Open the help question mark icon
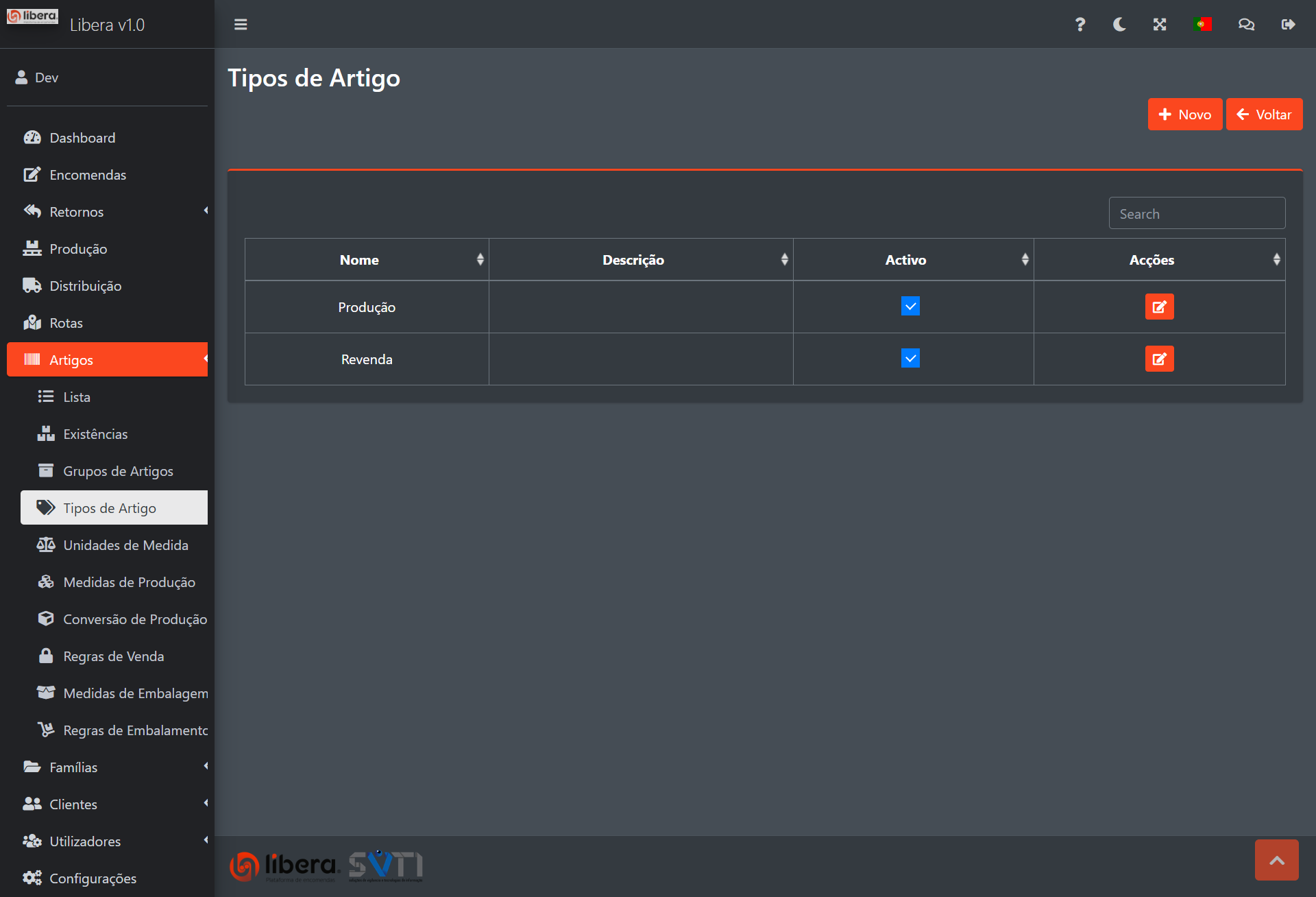This screenshot has height=897, width=1316. [1080, 25]
